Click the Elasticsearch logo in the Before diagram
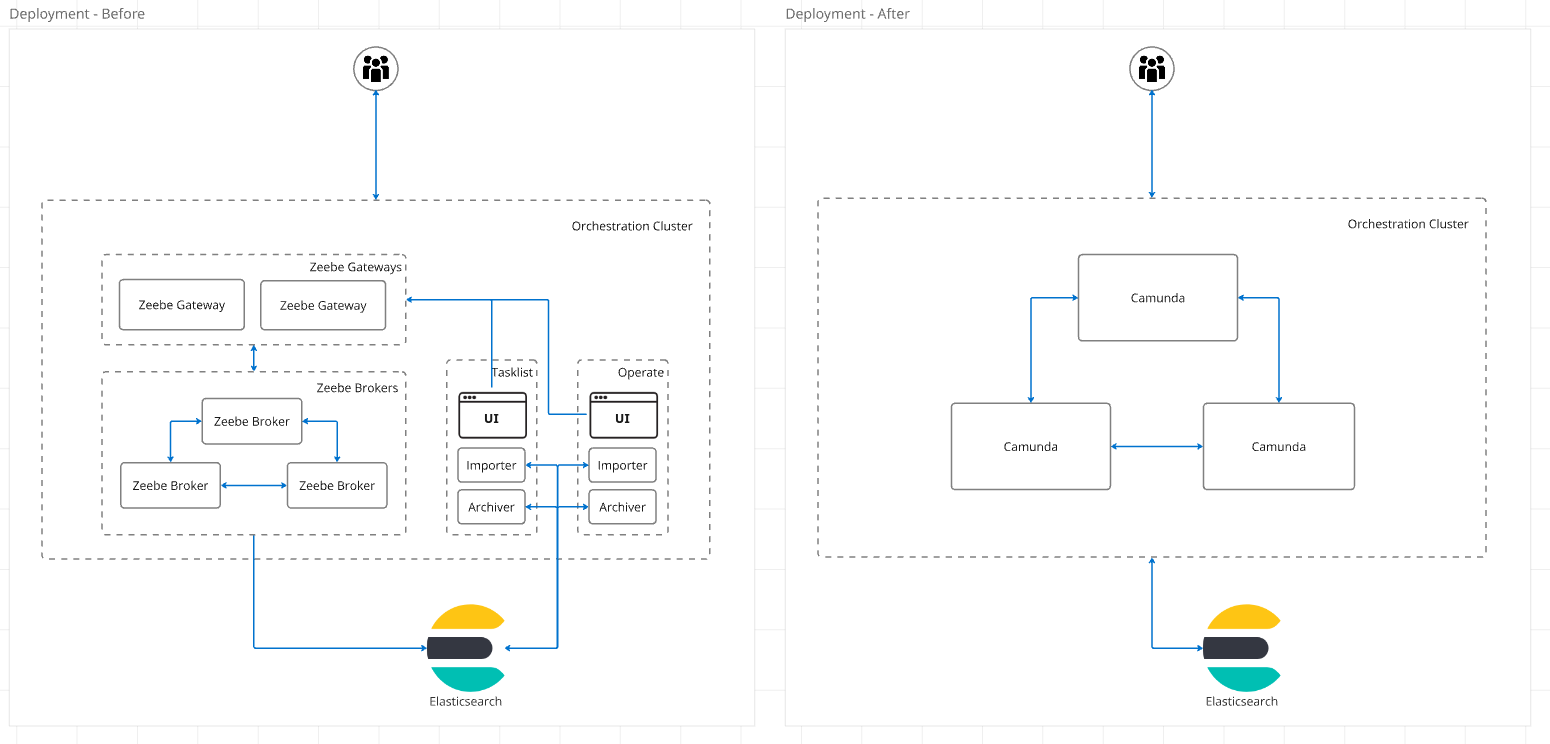 pyautogui.click(x=466, y=648)
